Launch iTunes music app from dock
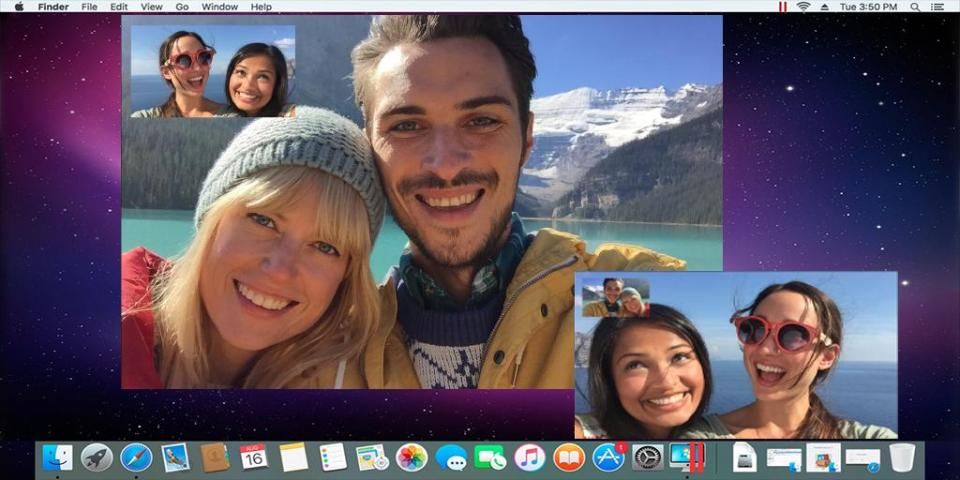This screenshot has height=480, width=960. pyautogui.click(x=530, y=458)
